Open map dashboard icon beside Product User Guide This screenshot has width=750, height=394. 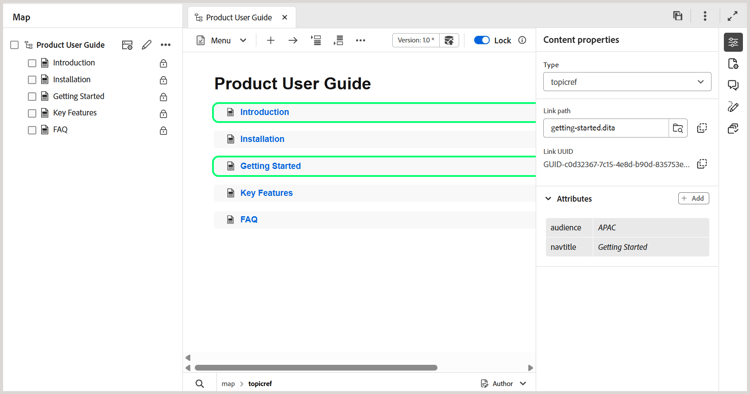(x=127, y=45)
